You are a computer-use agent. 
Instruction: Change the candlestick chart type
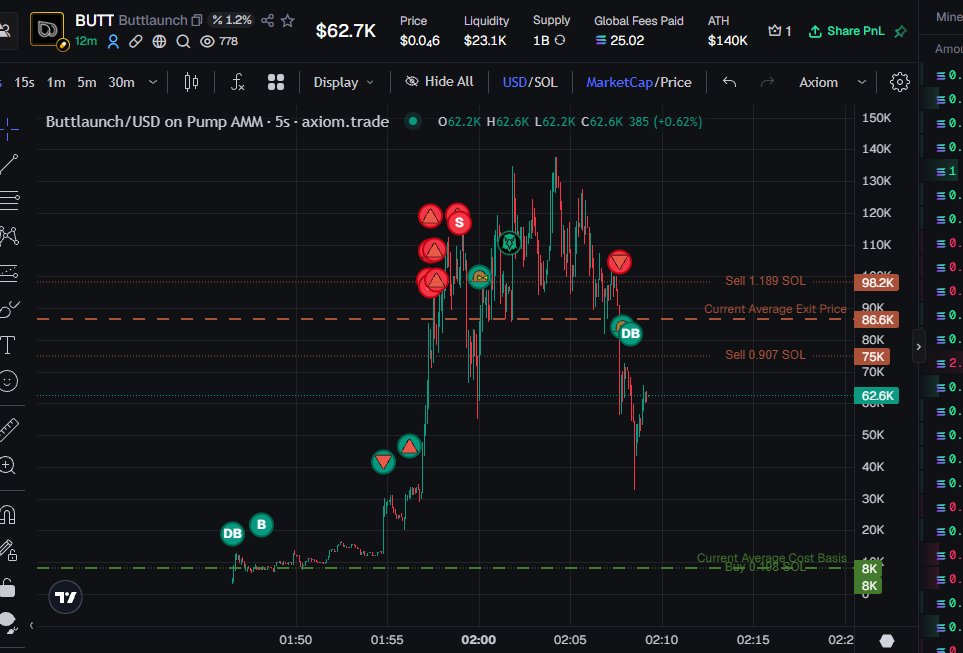[x=192, y=82]
